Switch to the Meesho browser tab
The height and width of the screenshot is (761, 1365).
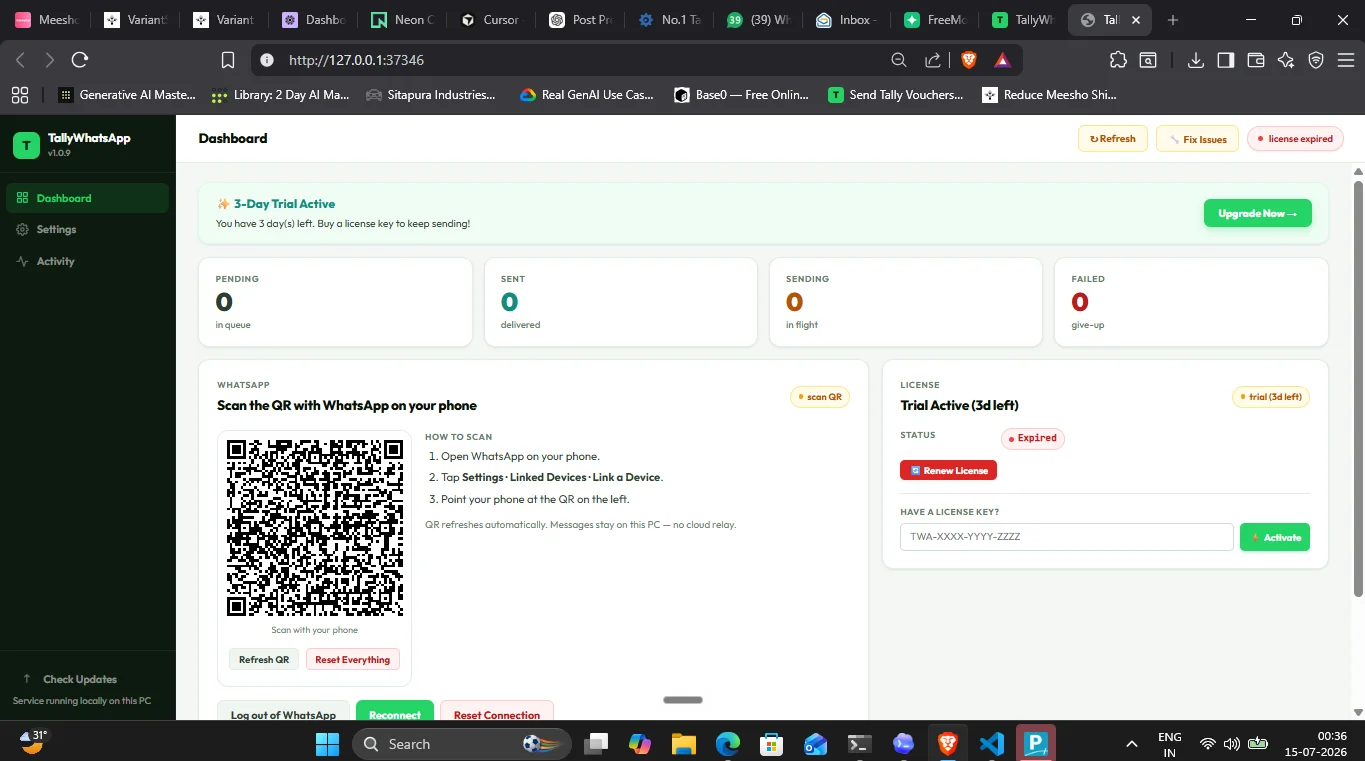click(48, 20)
